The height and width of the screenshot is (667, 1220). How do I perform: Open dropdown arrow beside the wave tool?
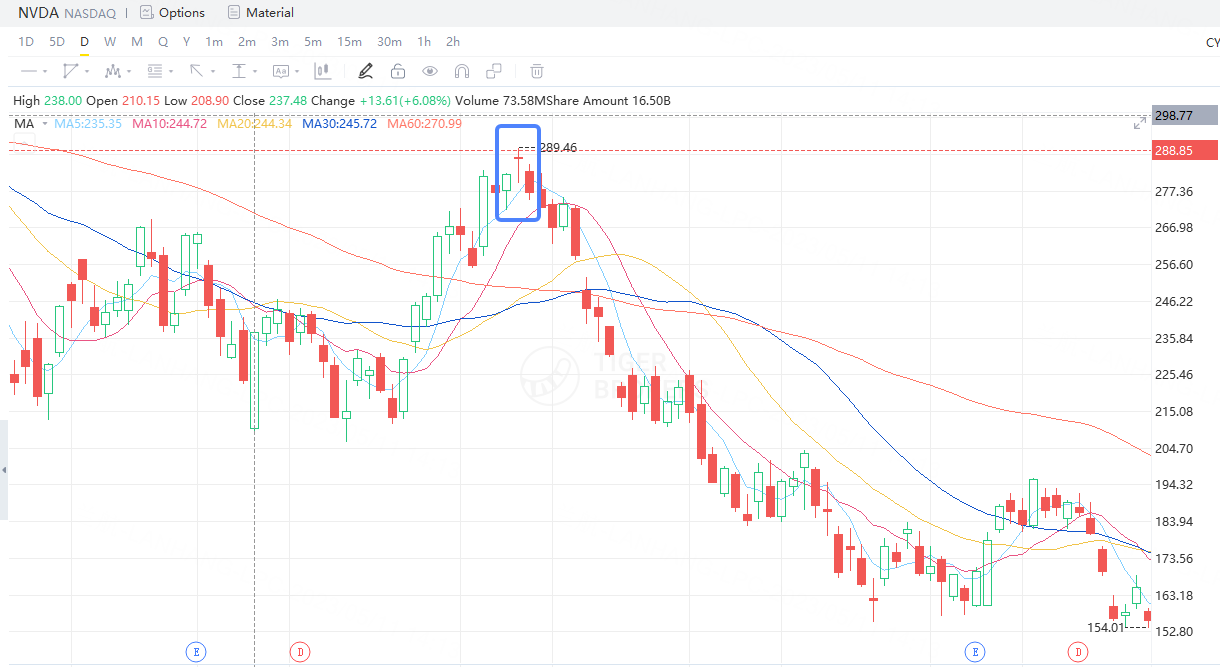click(x=129, y=72)
